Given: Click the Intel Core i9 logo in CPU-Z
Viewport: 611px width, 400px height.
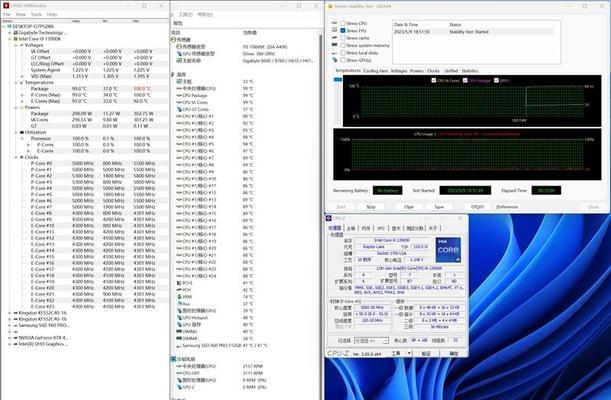Looking at the screenshot, I should (448, 250).
